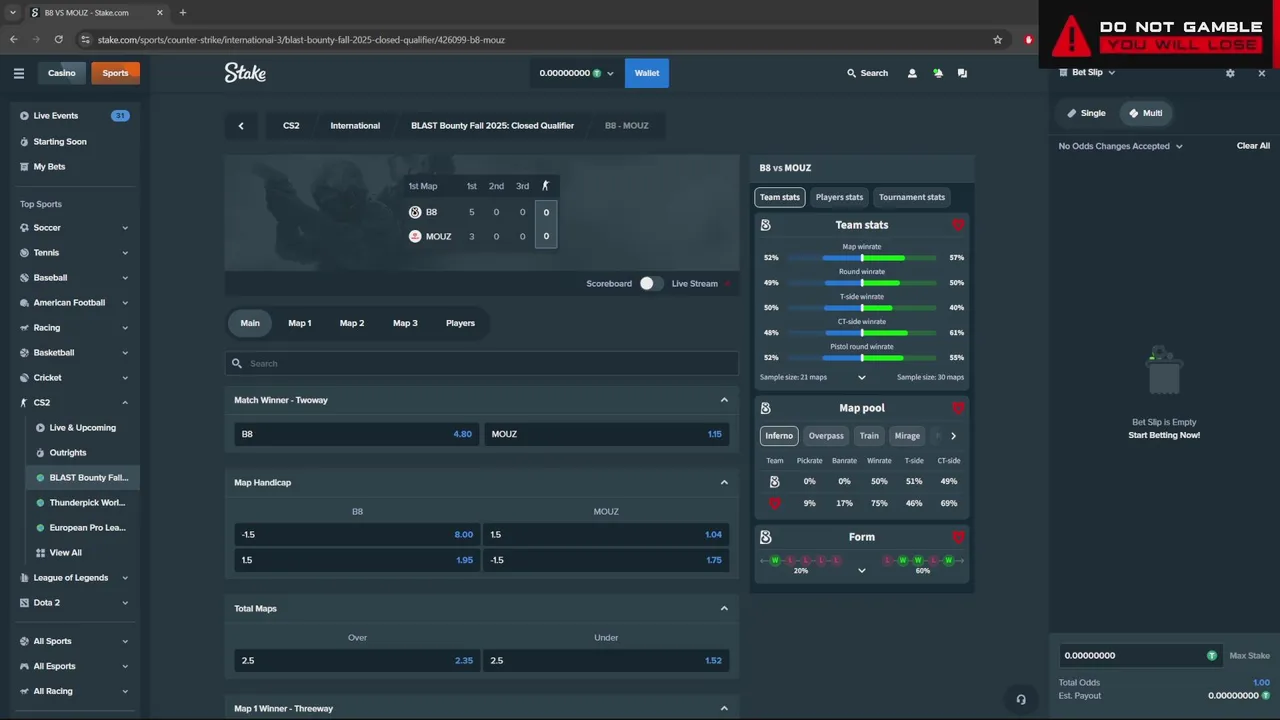
Task: Collapse Map 1 Winner - Threeway section
Action: pyautogui.click(x=724, y=708)
